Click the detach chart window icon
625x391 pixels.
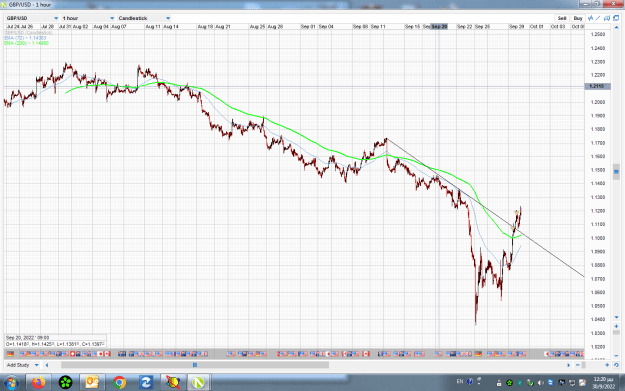coord(616,18)
